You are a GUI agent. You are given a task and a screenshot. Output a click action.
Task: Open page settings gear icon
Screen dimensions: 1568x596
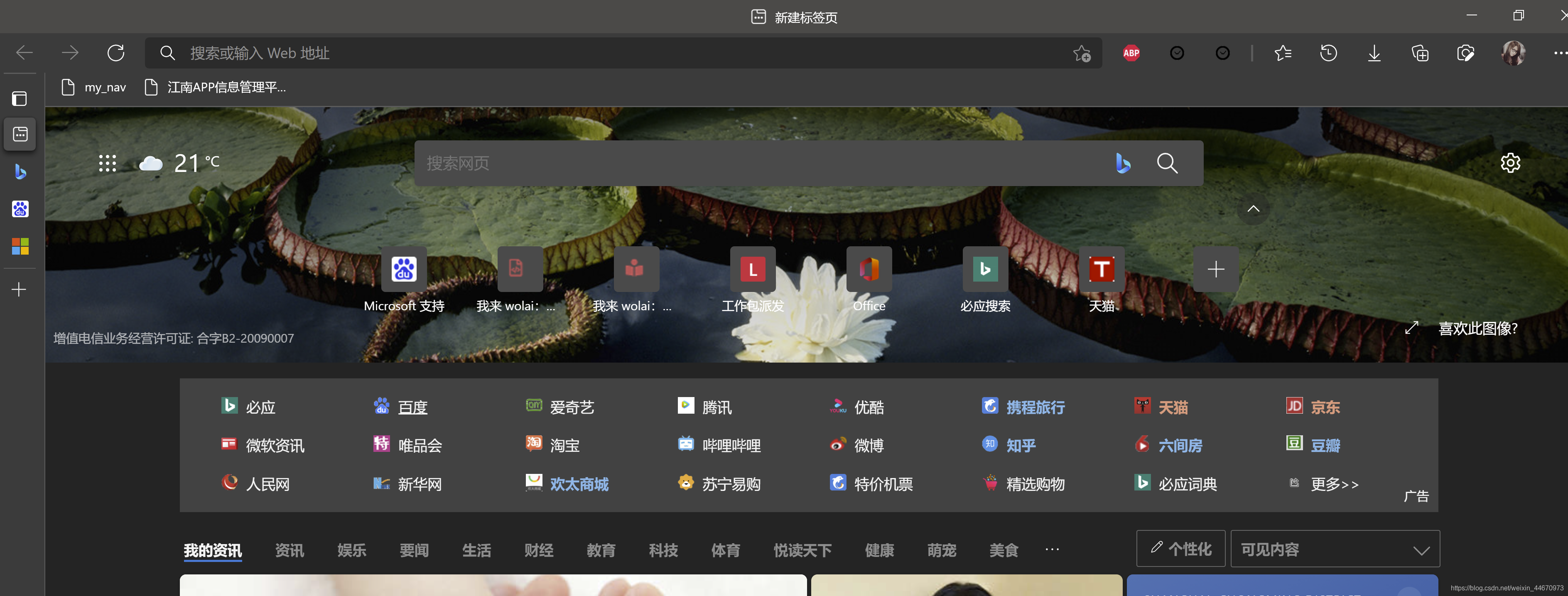[1510, 162]
